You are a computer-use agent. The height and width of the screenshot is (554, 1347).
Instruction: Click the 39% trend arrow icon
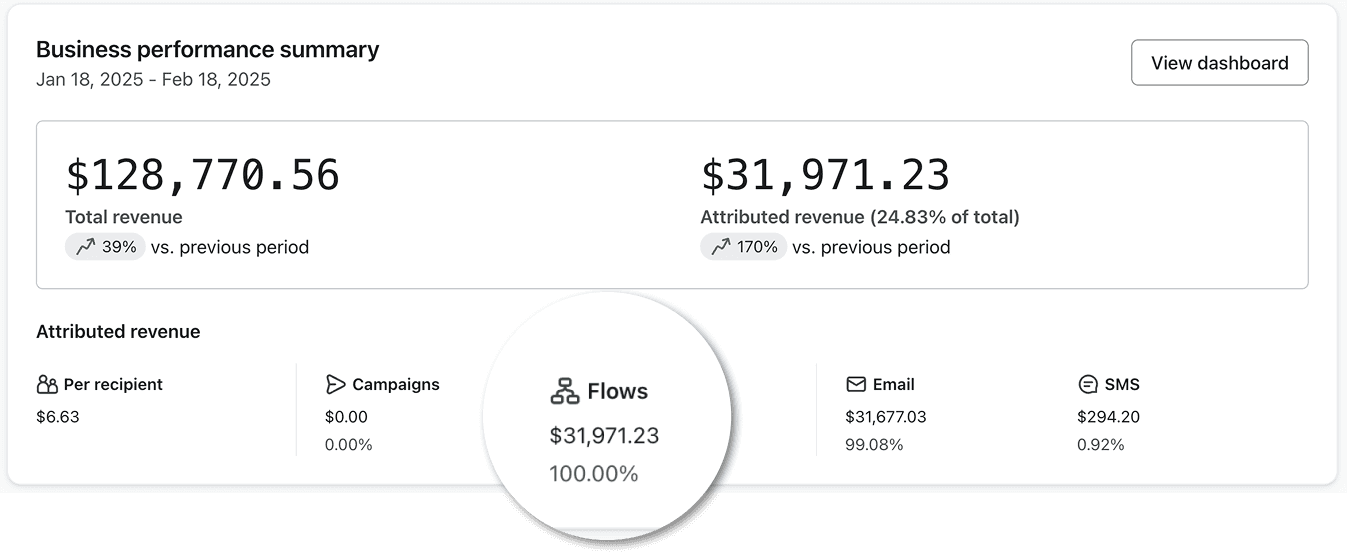click(85, 247)
